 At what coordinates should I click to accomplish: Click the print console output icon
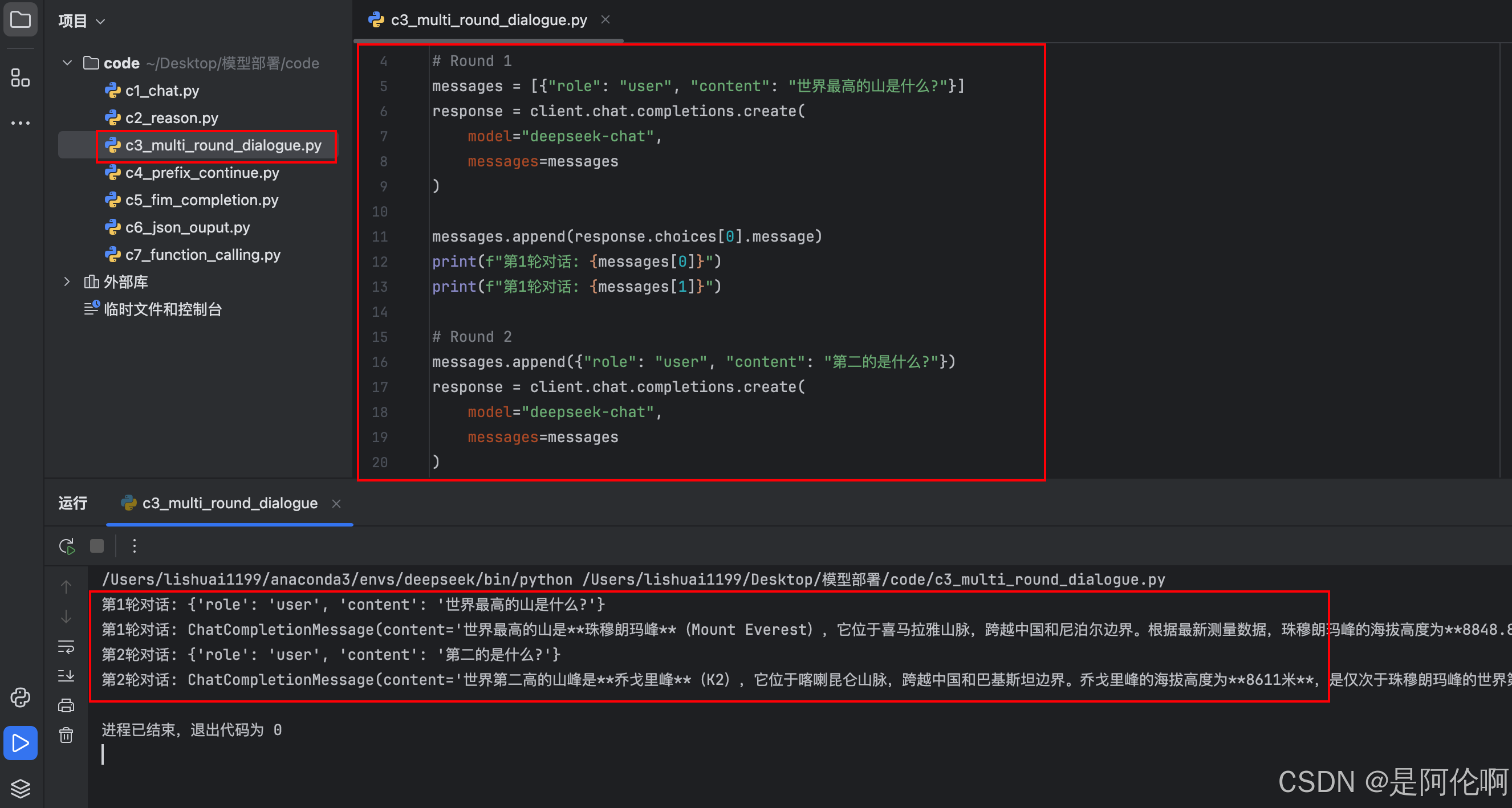click(x=66, y=705)
